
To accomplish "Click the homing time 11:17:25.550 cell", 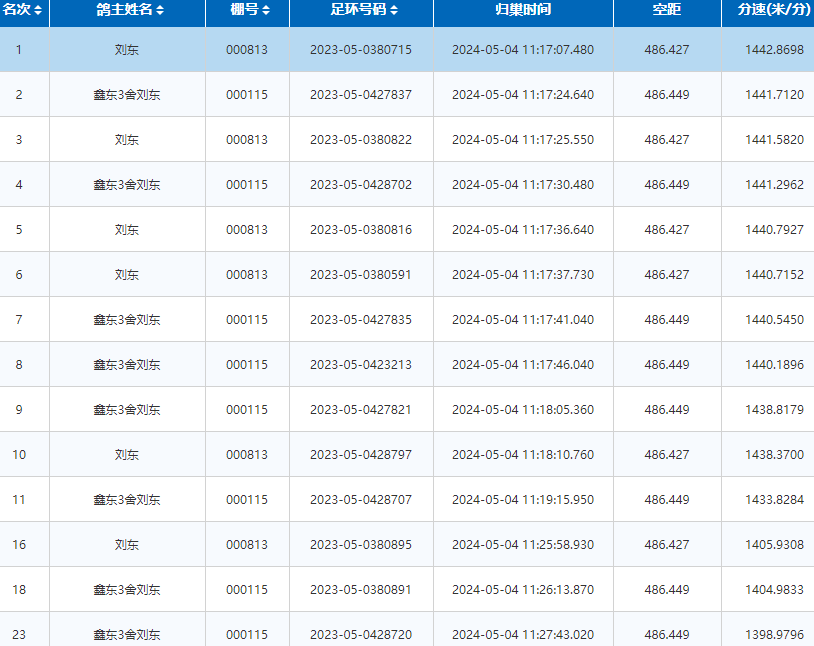I will 522,140.
